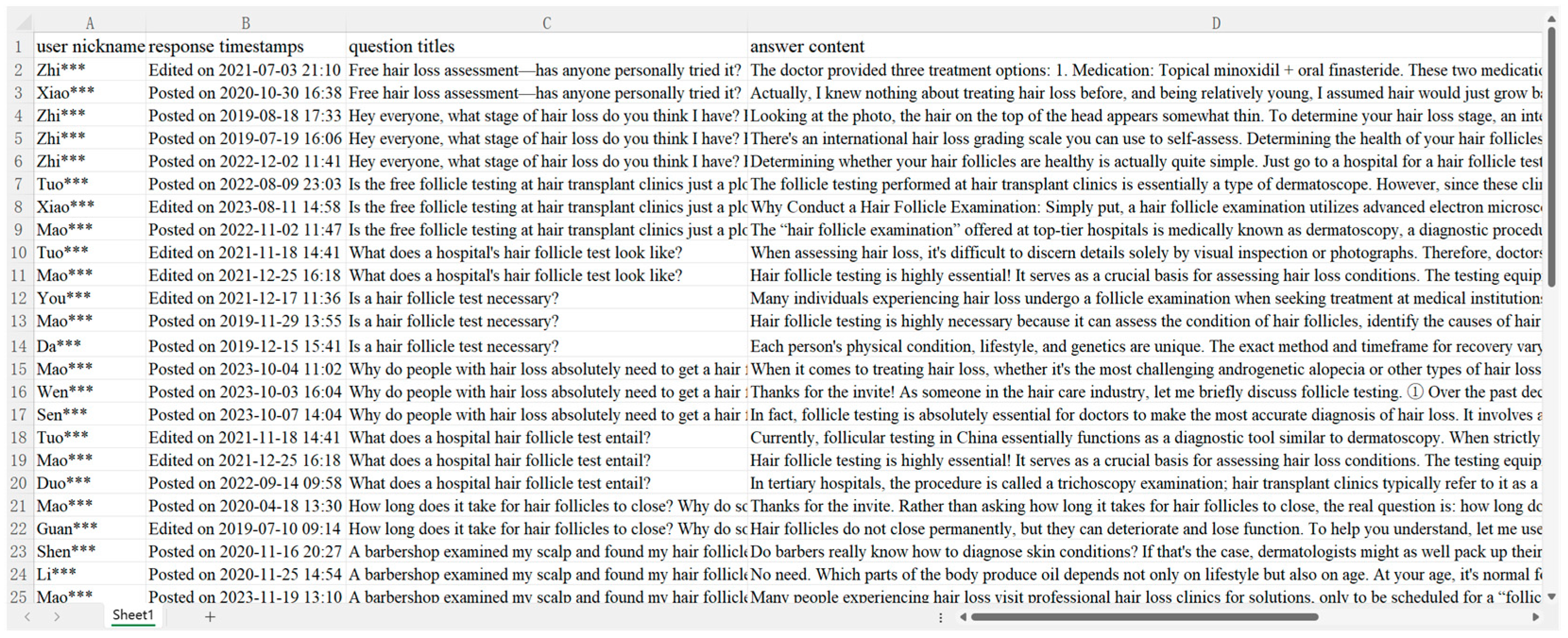The width and height of the screenshot is (1568, 638).
Task: Click horizontal scrollbar left arrow
Action: (x=963, y=617)
